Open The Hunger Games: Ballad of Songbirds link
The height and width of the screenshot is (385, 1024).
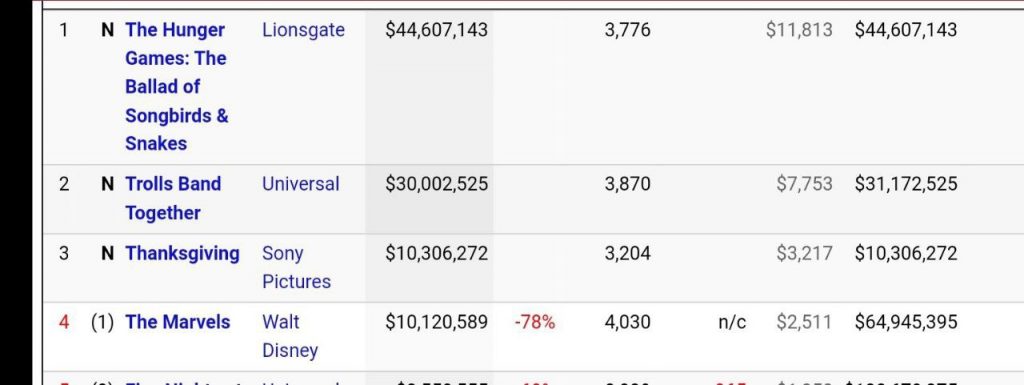click(x=176, y=87)
